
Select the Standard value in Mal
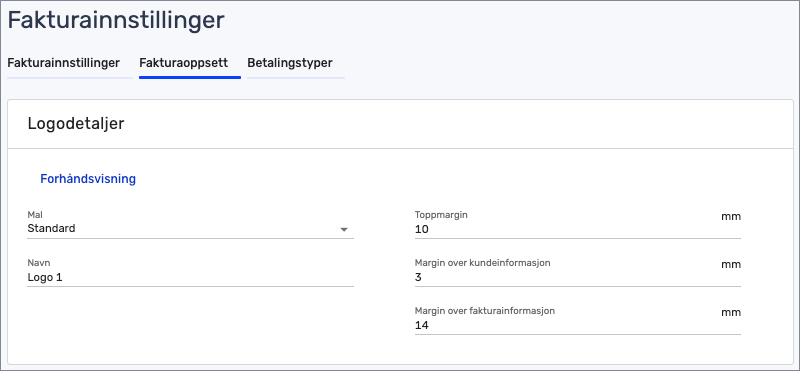pyautogui.click(x=52, y=229)
